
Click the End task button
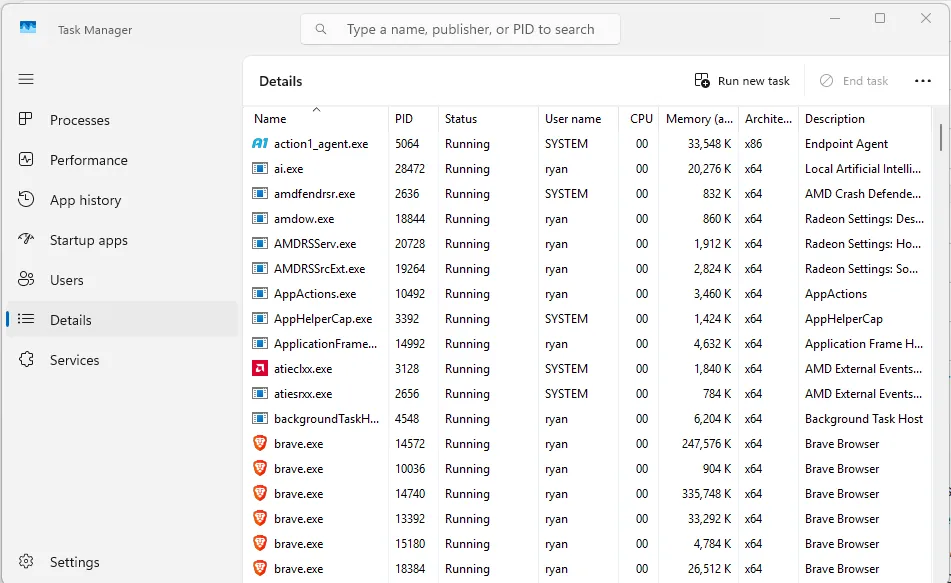coord(854,81)
